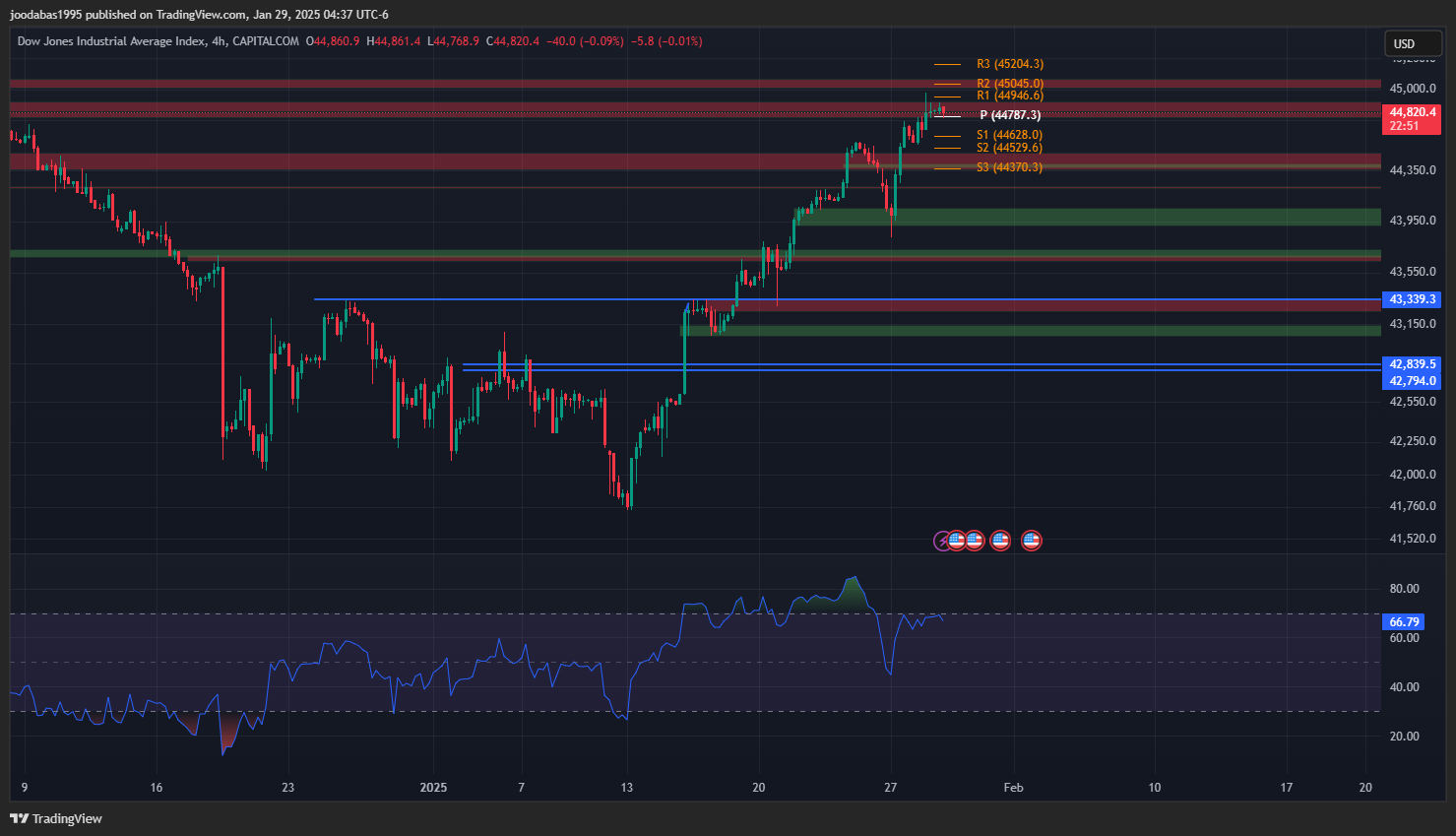The height and width of the screenshot is (836, 1456).
Task: Click the S2 (44529.6) pivot label
Action: [x=1009, y=148]
